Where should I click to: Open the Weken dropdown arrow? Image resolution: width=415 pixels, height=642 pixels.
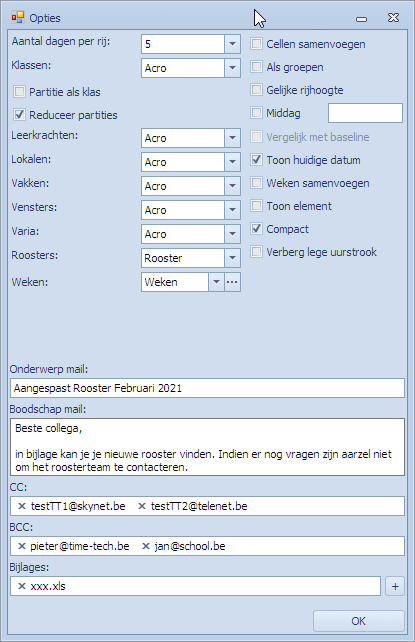[216, 282]
